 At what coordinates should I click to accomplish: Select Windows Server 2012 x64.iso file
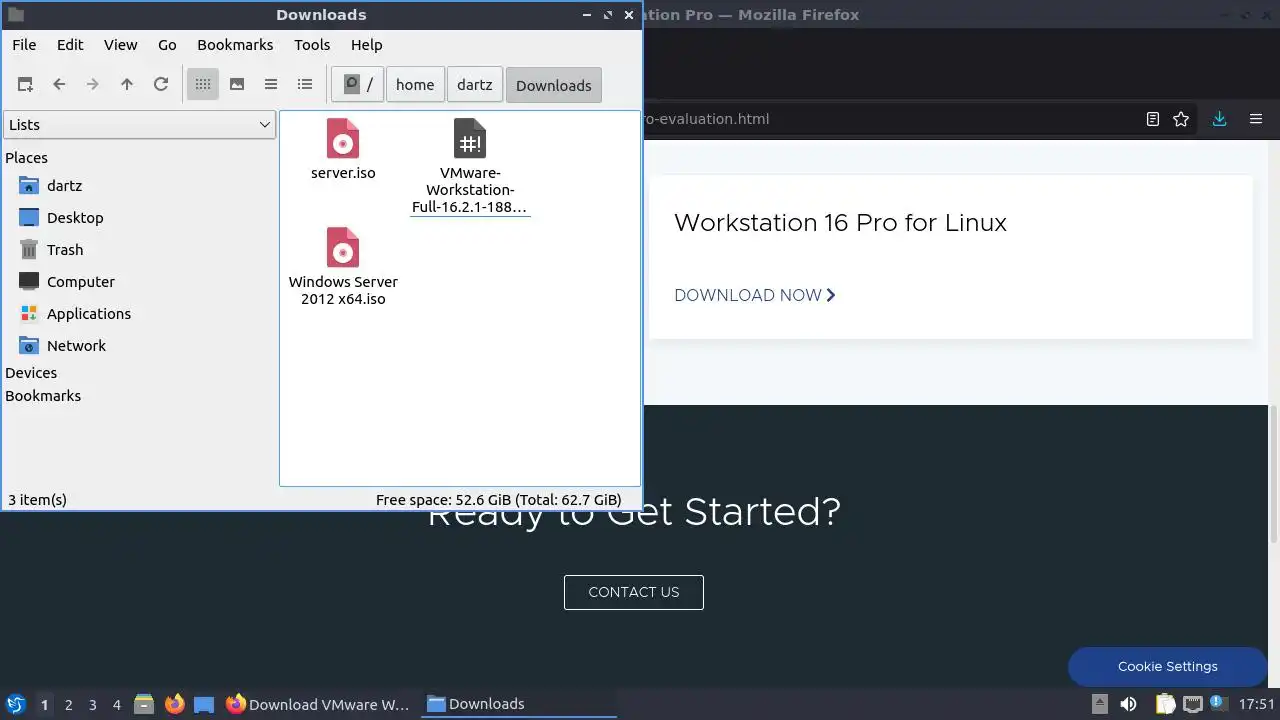pyautogui.click(x=343, y=266)
